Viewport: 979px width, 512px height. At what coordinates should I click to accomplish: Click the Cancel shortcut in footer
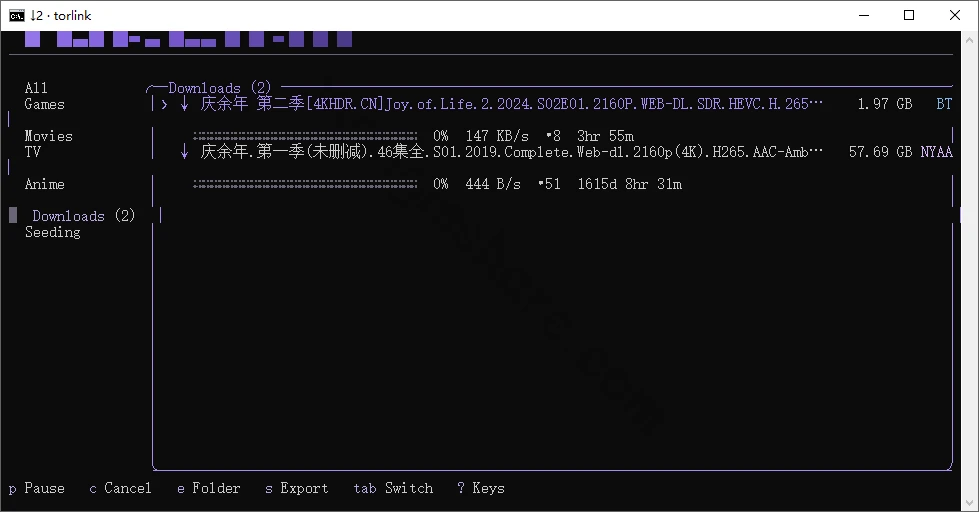(121, 488)
